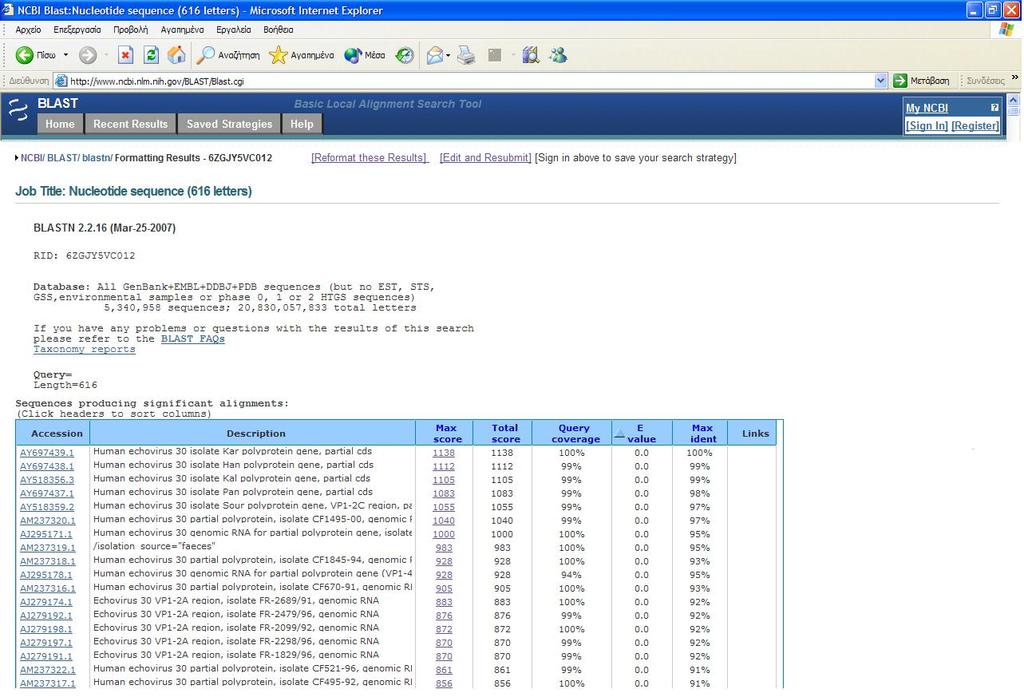
Task: Click the Mail envelope icon
Action: coord(435,56)
